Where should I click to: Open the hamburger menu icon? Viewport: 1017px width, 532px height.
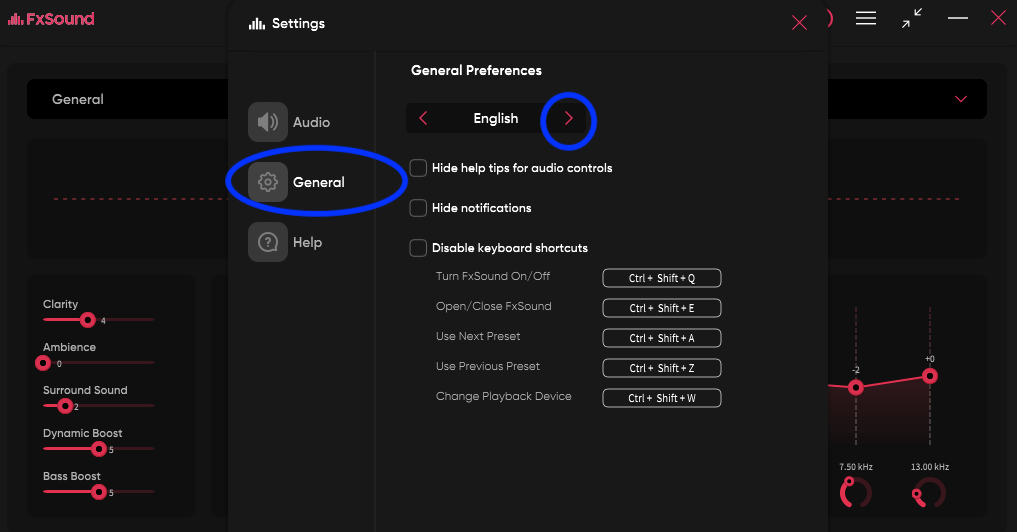866,18
